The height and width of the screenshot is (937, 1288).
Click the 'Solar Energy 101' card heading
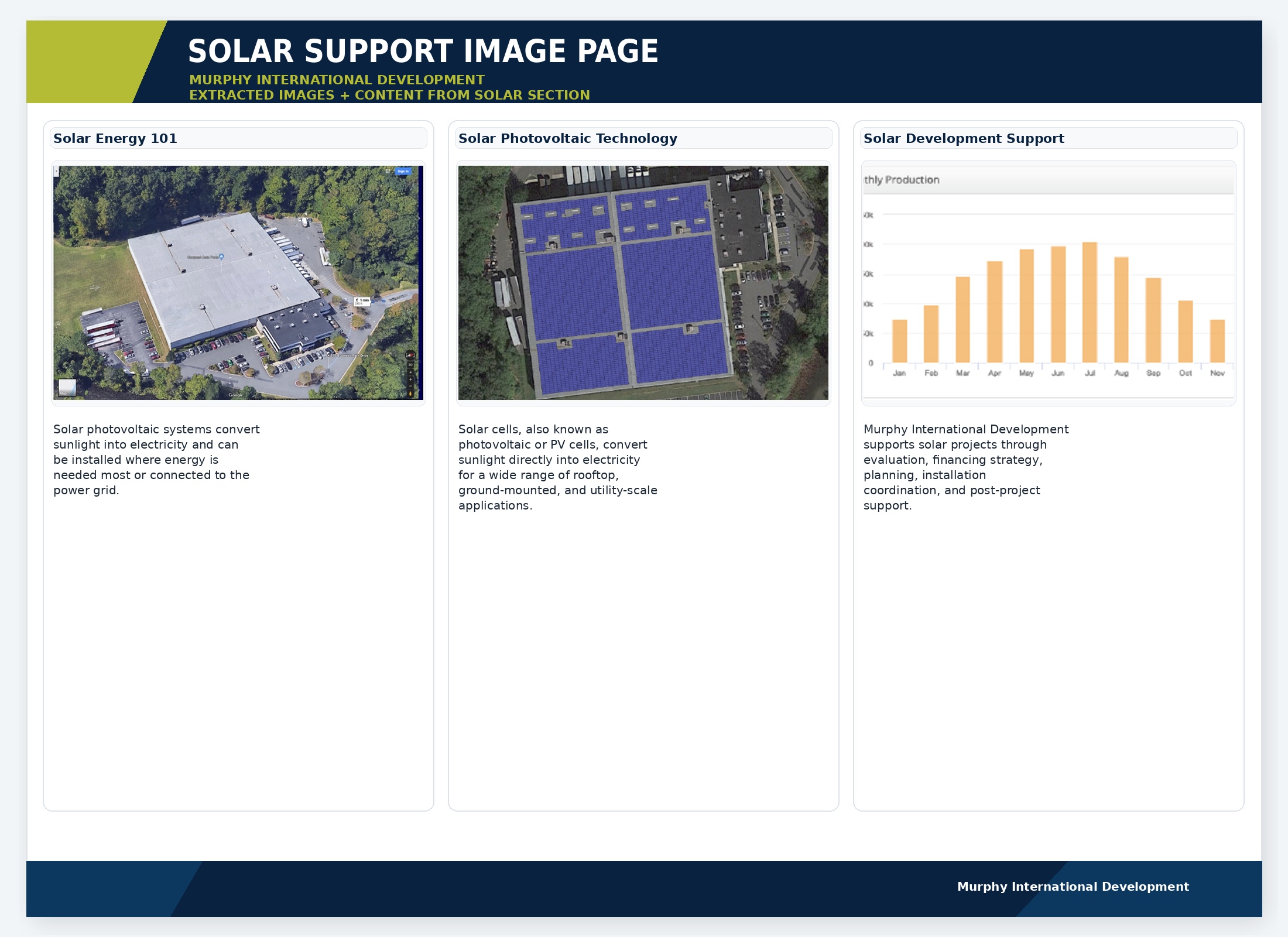tap(115, 138)
